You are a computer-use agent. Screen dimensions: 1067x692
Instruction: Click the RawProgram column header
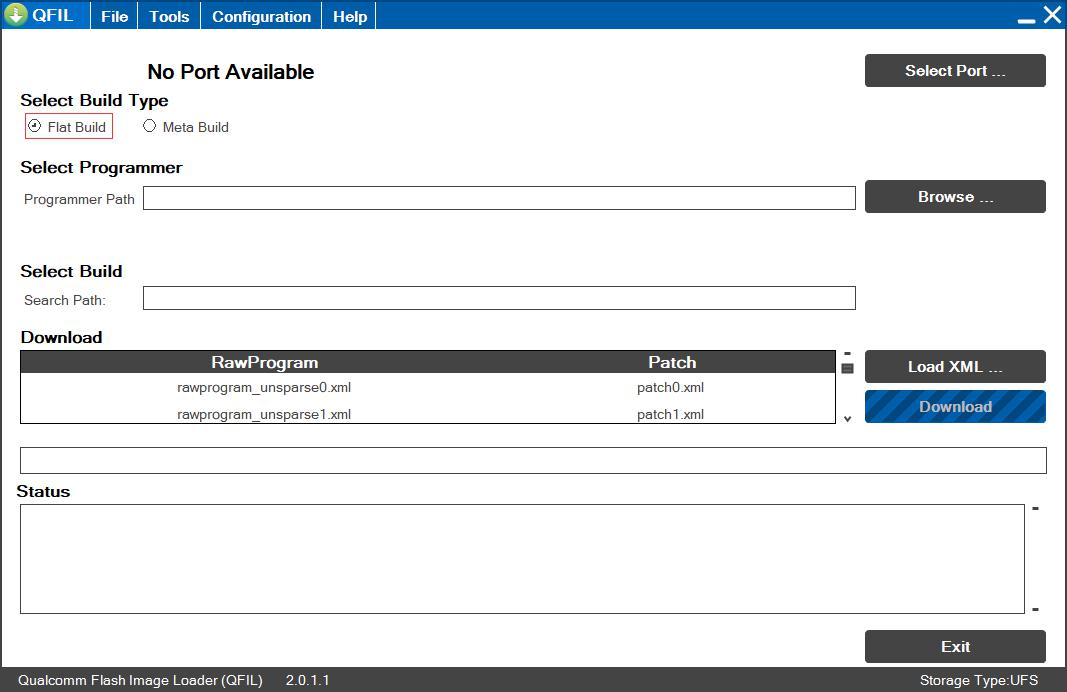tap(265, 362)
